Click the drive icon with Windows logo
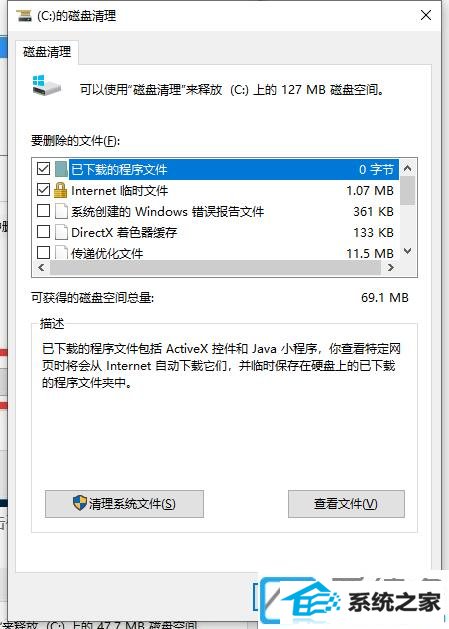Screen dimensions: 449x629 click(x=46, y=85)
